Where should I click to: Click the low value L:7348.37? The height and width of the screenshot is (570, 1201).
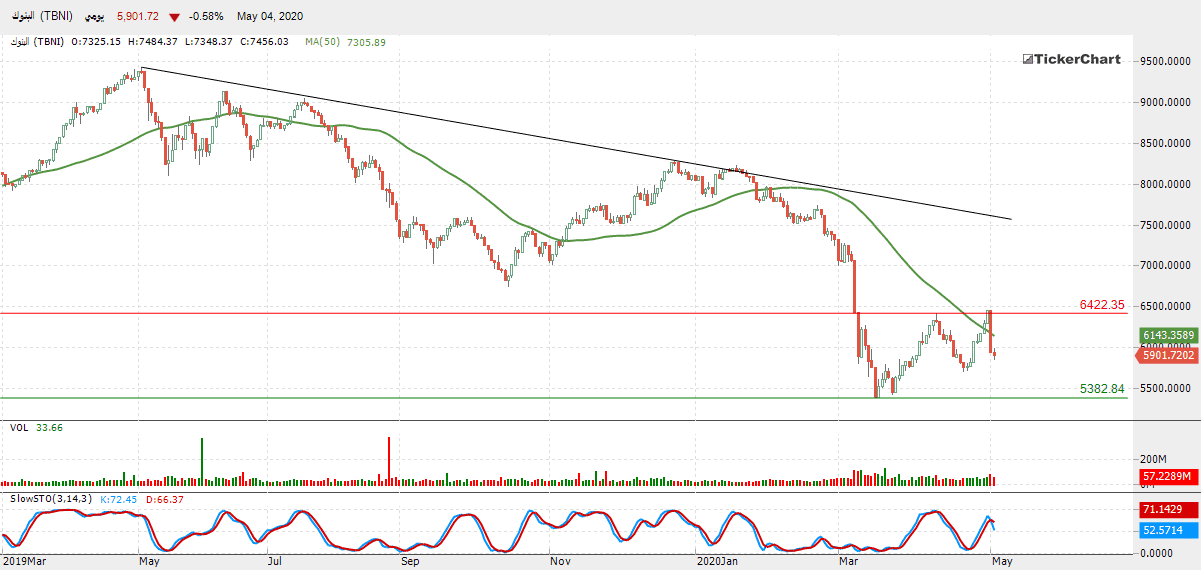[x=208, y=41]
